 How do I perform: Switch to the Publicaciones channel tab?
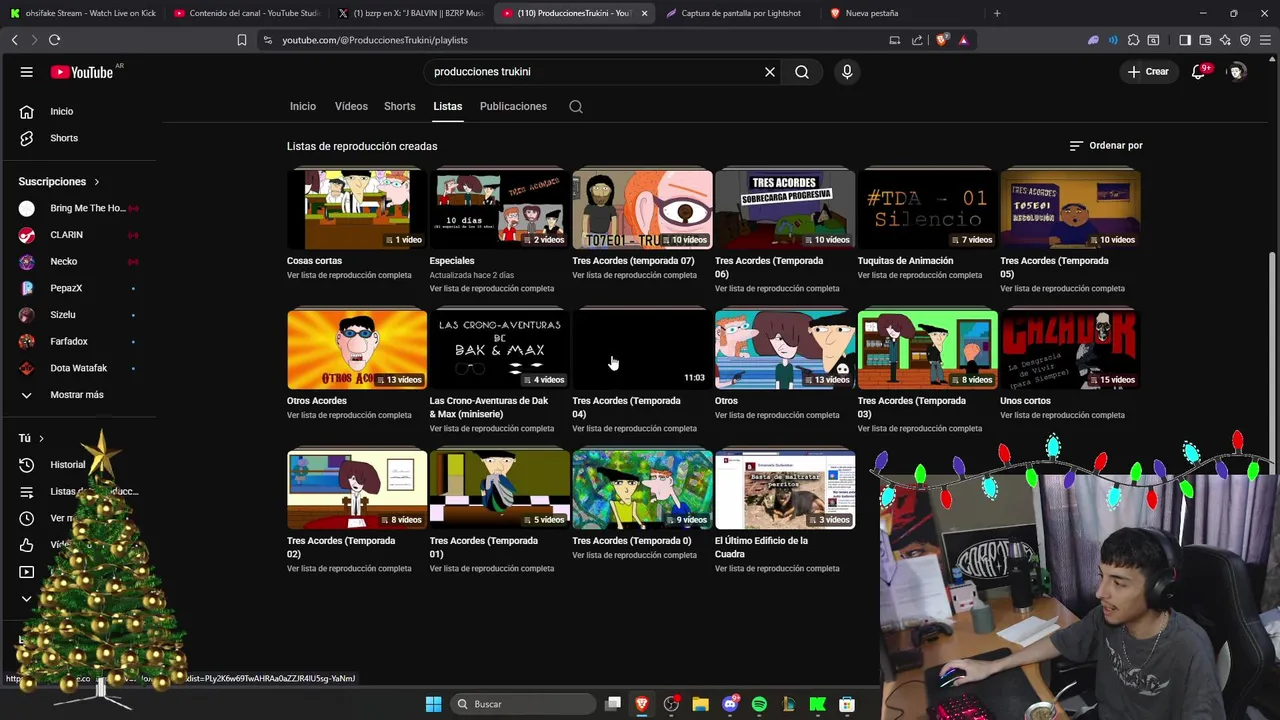point(513,106)
